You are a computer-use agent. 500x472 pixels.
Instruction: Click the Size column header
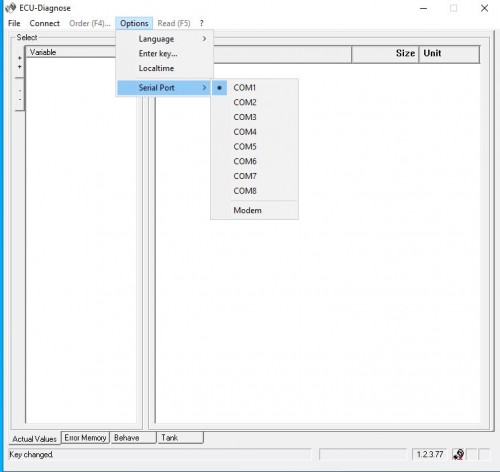pyautogui.click(x=385, y=53)
